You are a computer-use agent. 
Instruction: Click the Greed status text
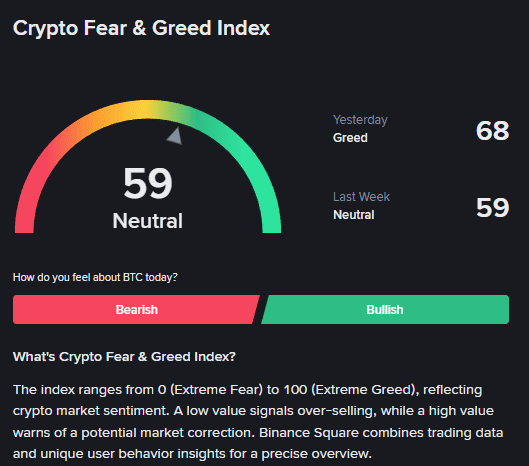click(350, 138)
